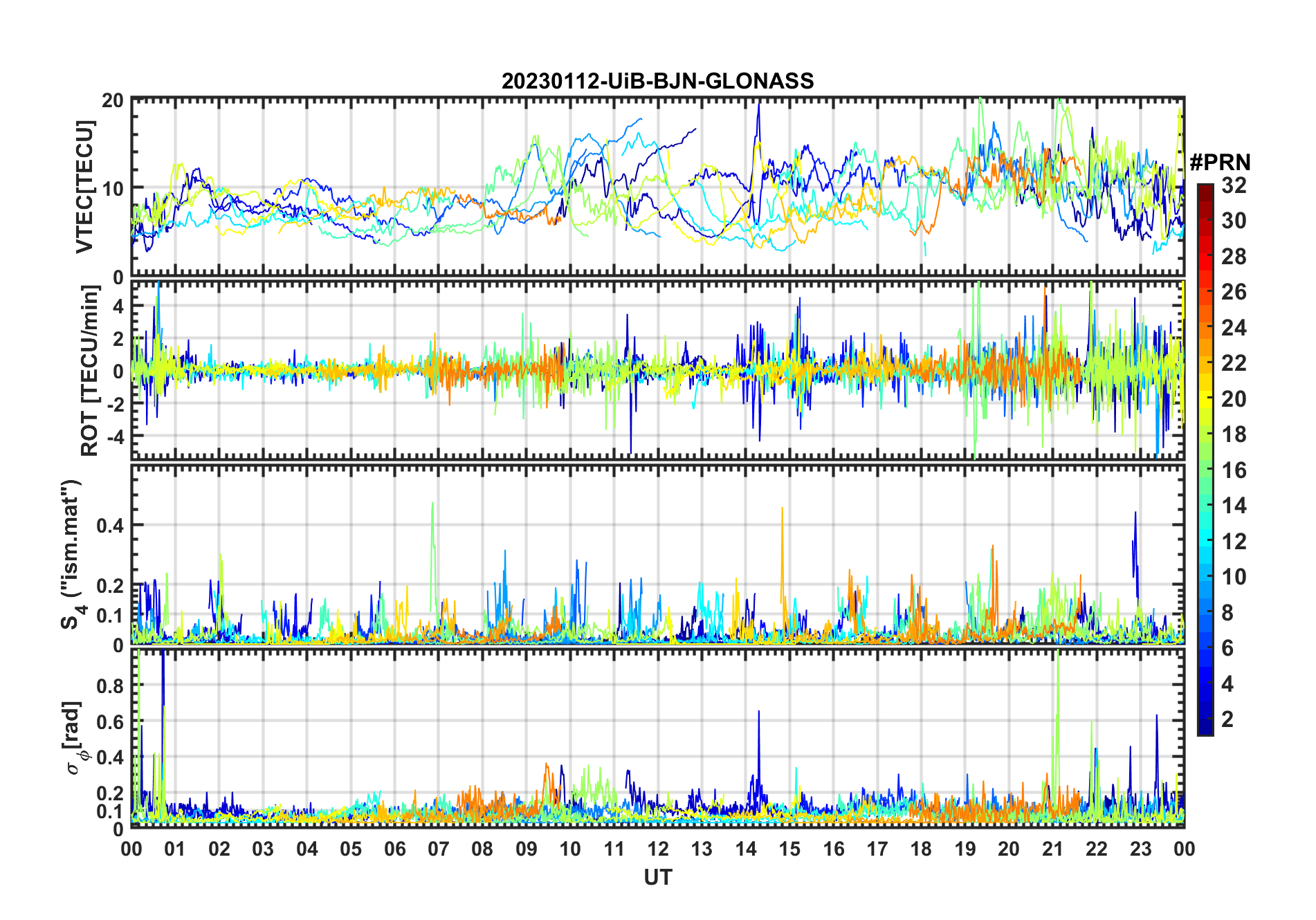This screenshot has width=1316, height=920.
Task: Click the ROT y-axis tick label -2
Action: (x=116, y=405)
